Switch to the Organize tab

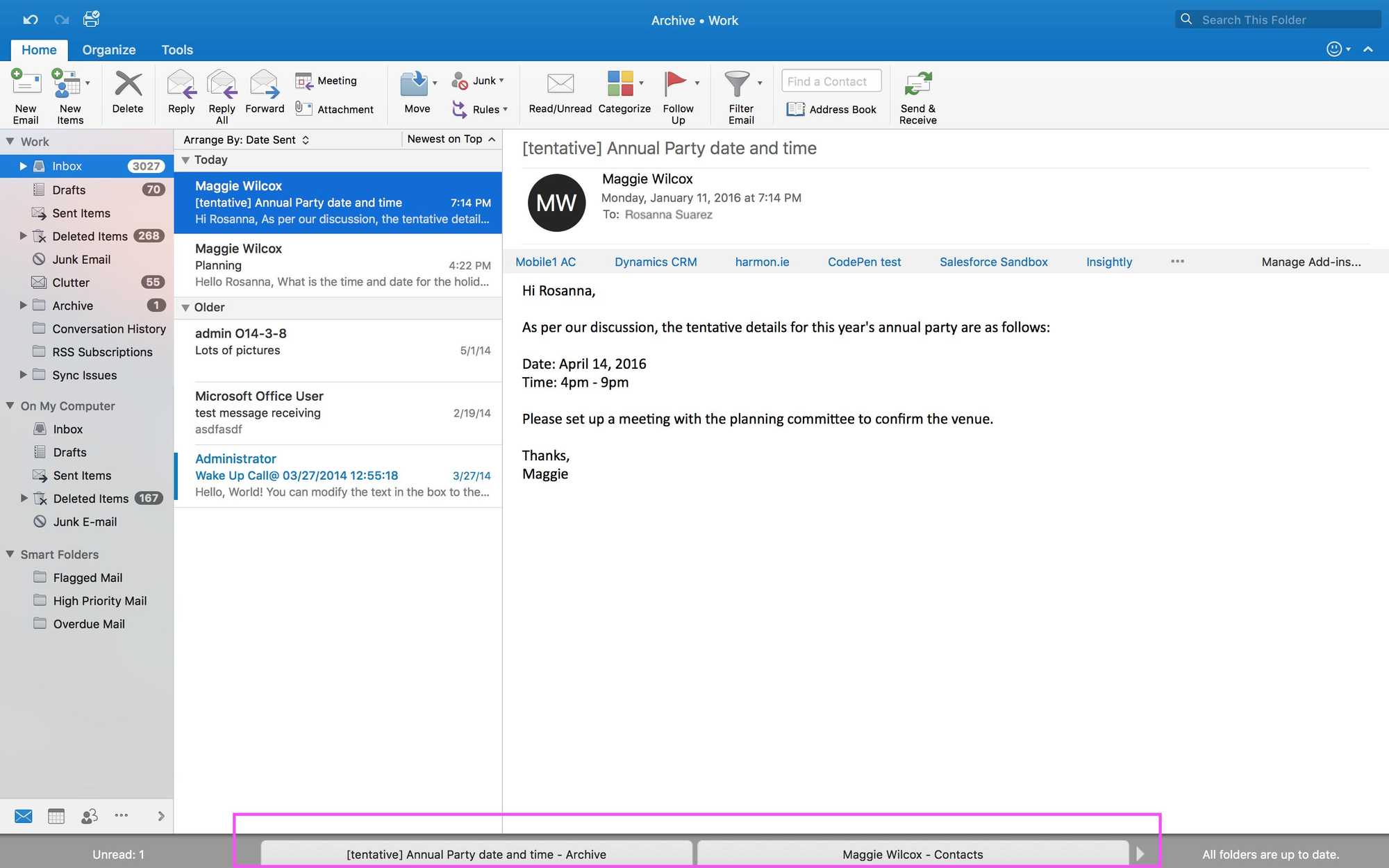(x=108, y=49)
